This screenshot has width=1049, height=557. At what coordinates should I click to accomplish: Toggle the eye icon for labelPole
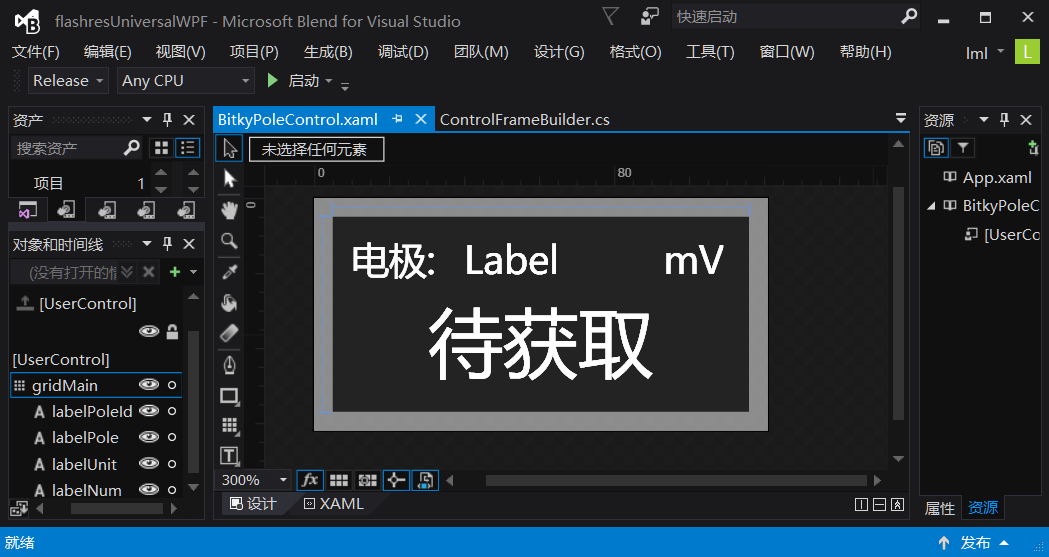click(x=149, y=437)
